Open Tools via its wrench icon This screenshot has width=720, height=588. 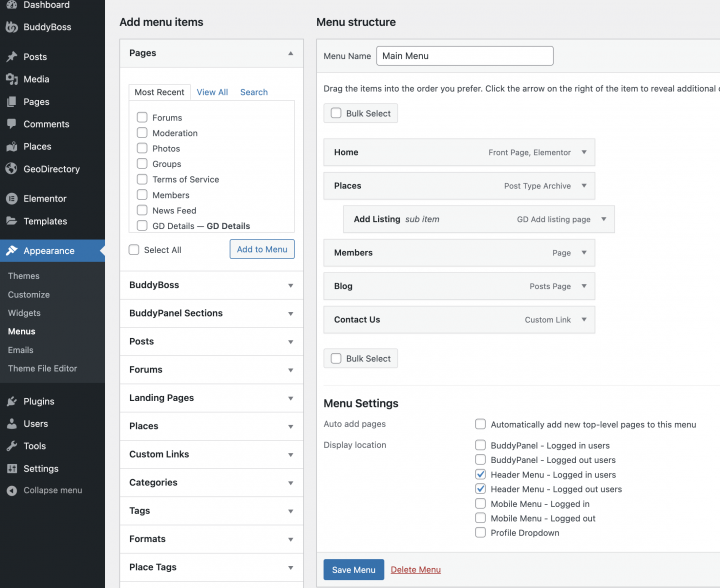coord(12,446)
